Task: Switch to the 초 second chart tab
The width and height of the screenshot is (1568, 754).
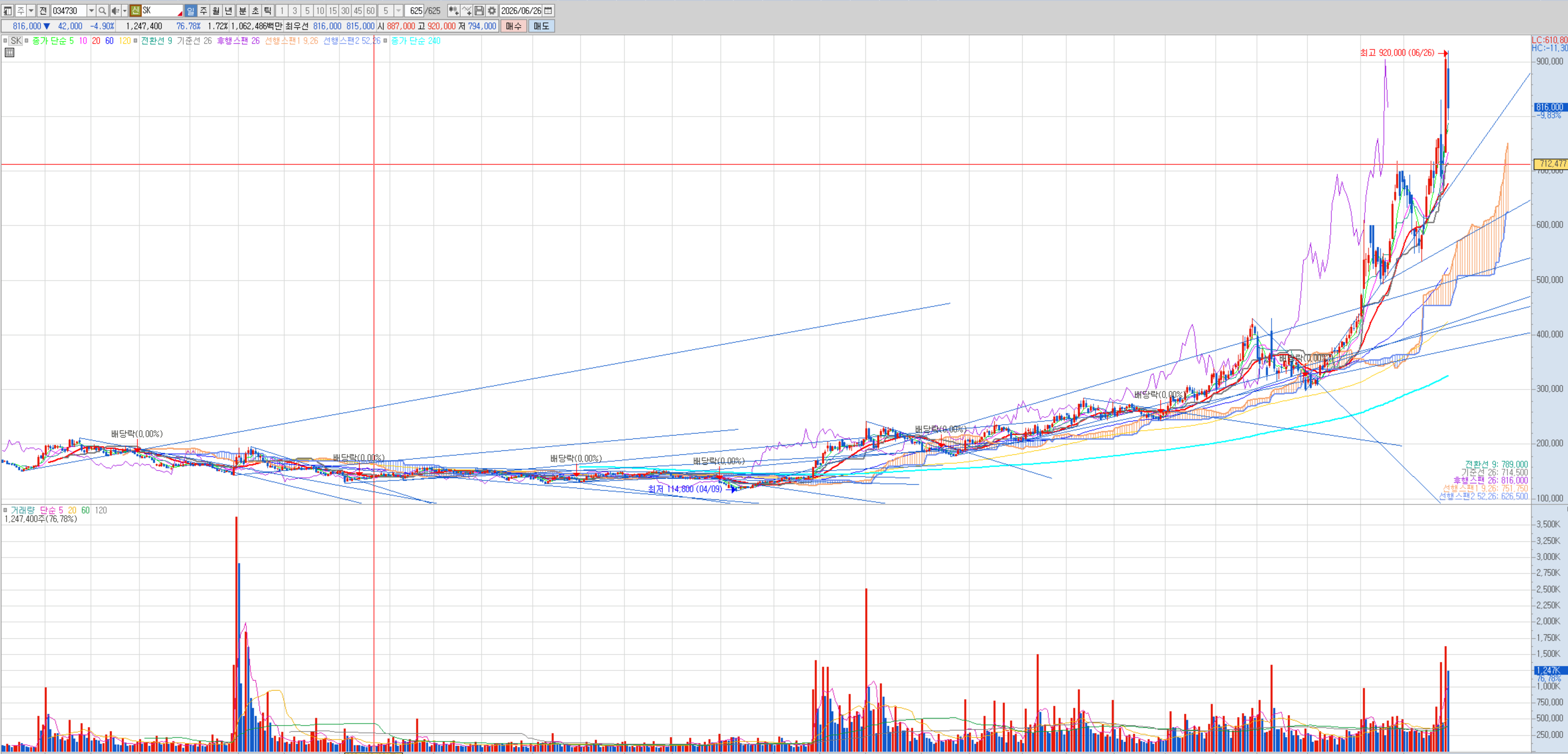Action: (x=255, y=11)
